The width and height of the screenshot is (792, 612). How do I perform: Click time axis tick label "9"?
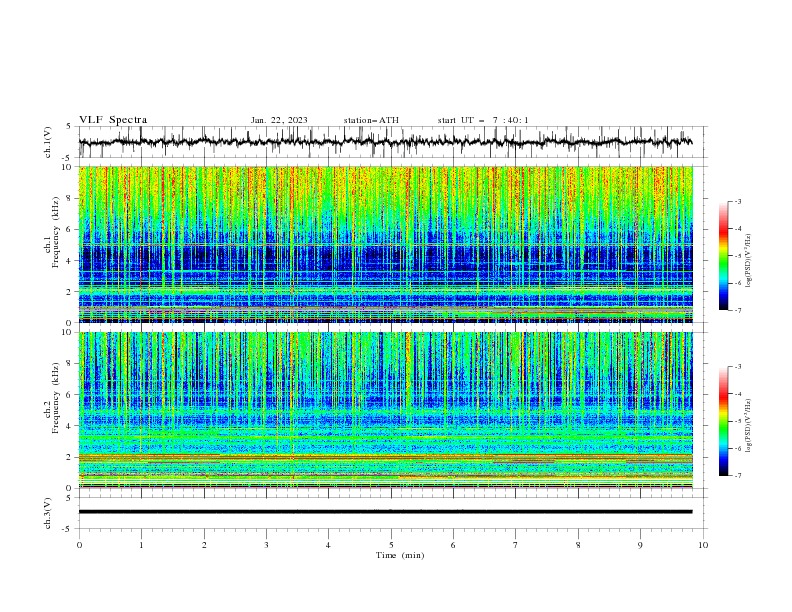pos(640,545)
